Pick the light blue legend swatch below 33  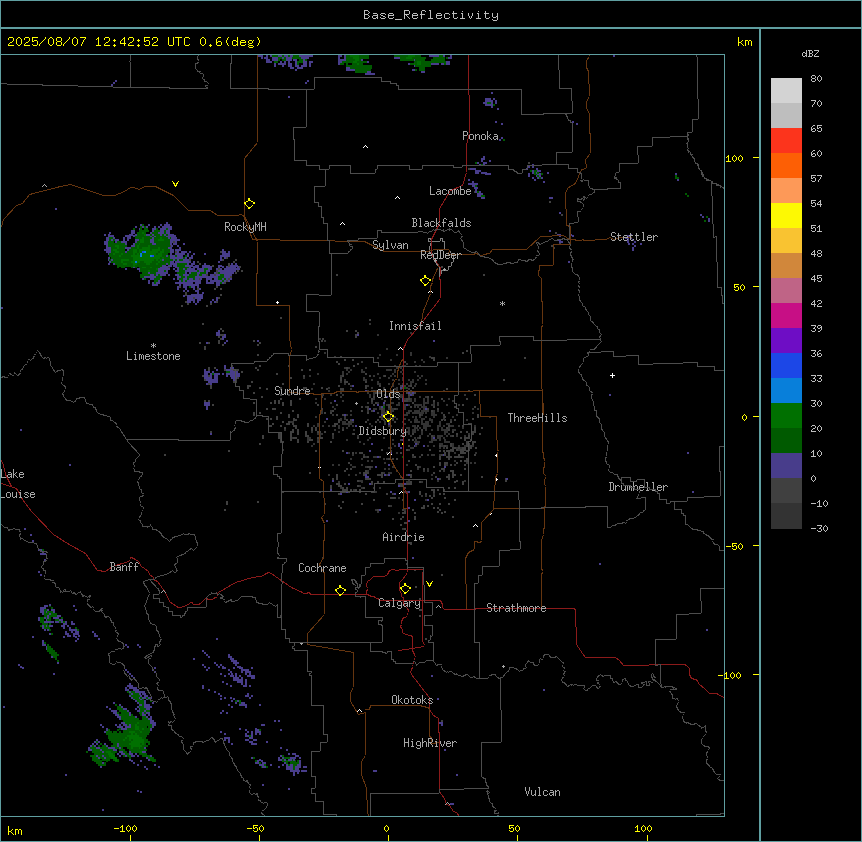[x=786, y=391]
